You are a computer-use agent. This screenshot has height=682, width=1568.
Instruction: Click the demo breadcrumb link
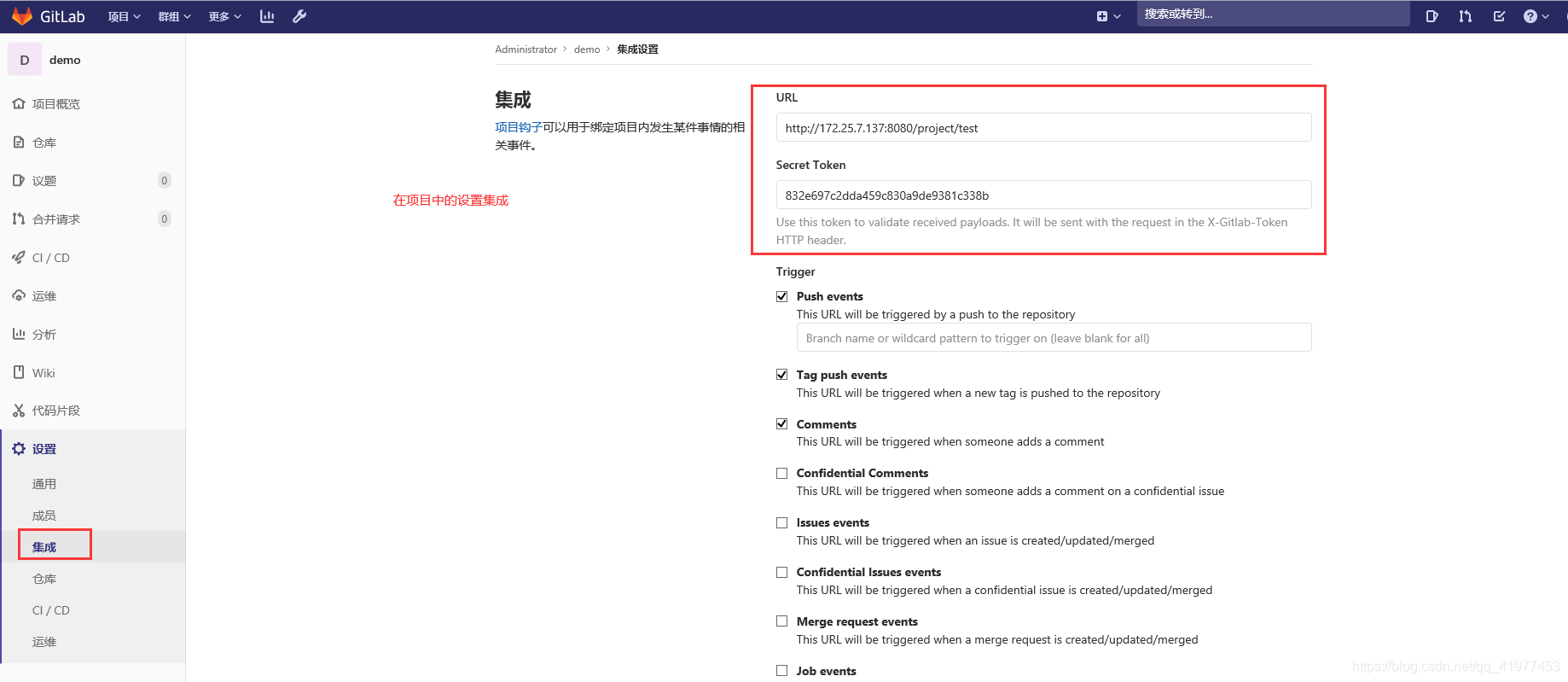[587, 50]
